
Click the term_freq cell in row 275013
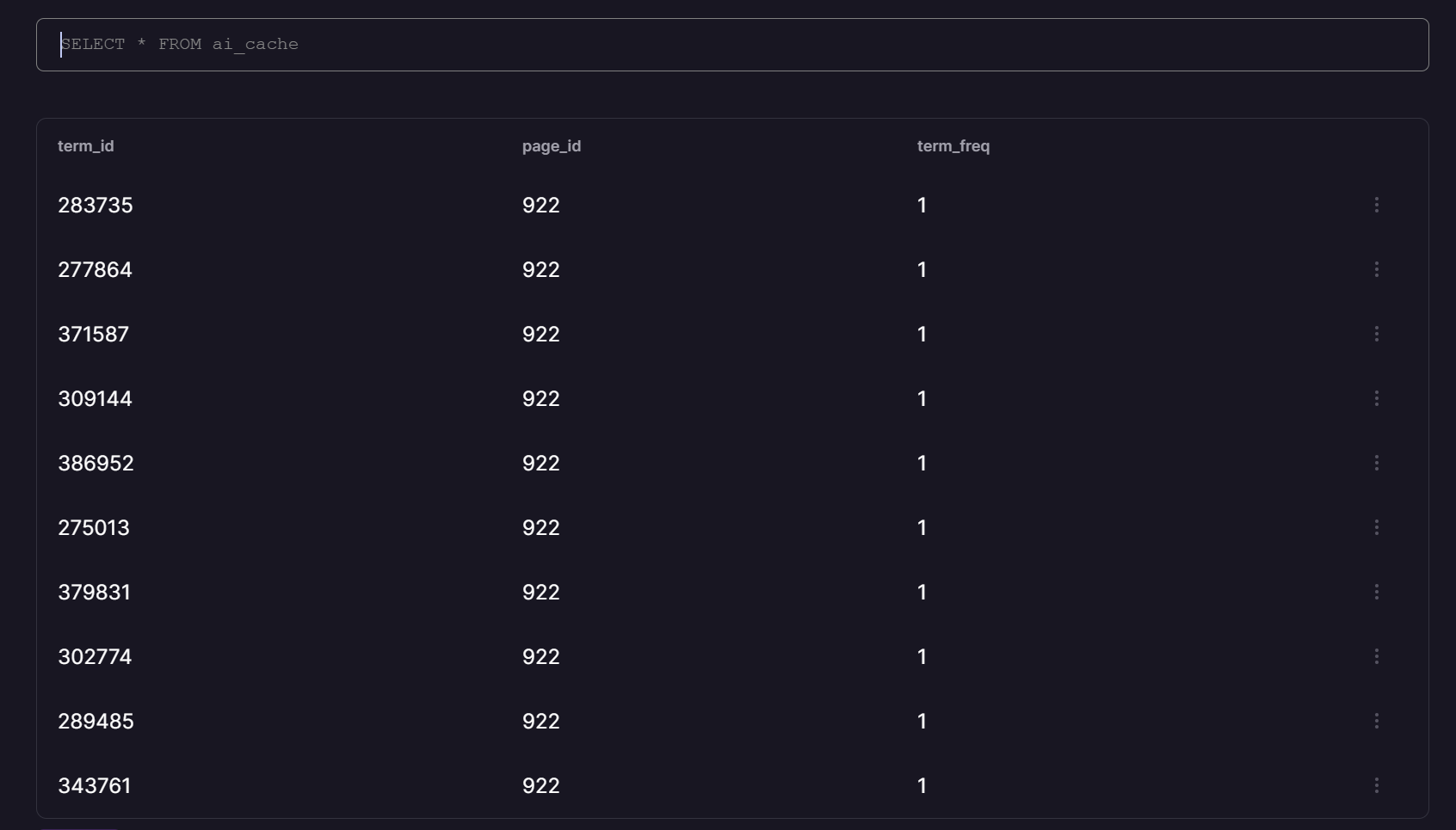pyautogui.click(x=922, y=528)
